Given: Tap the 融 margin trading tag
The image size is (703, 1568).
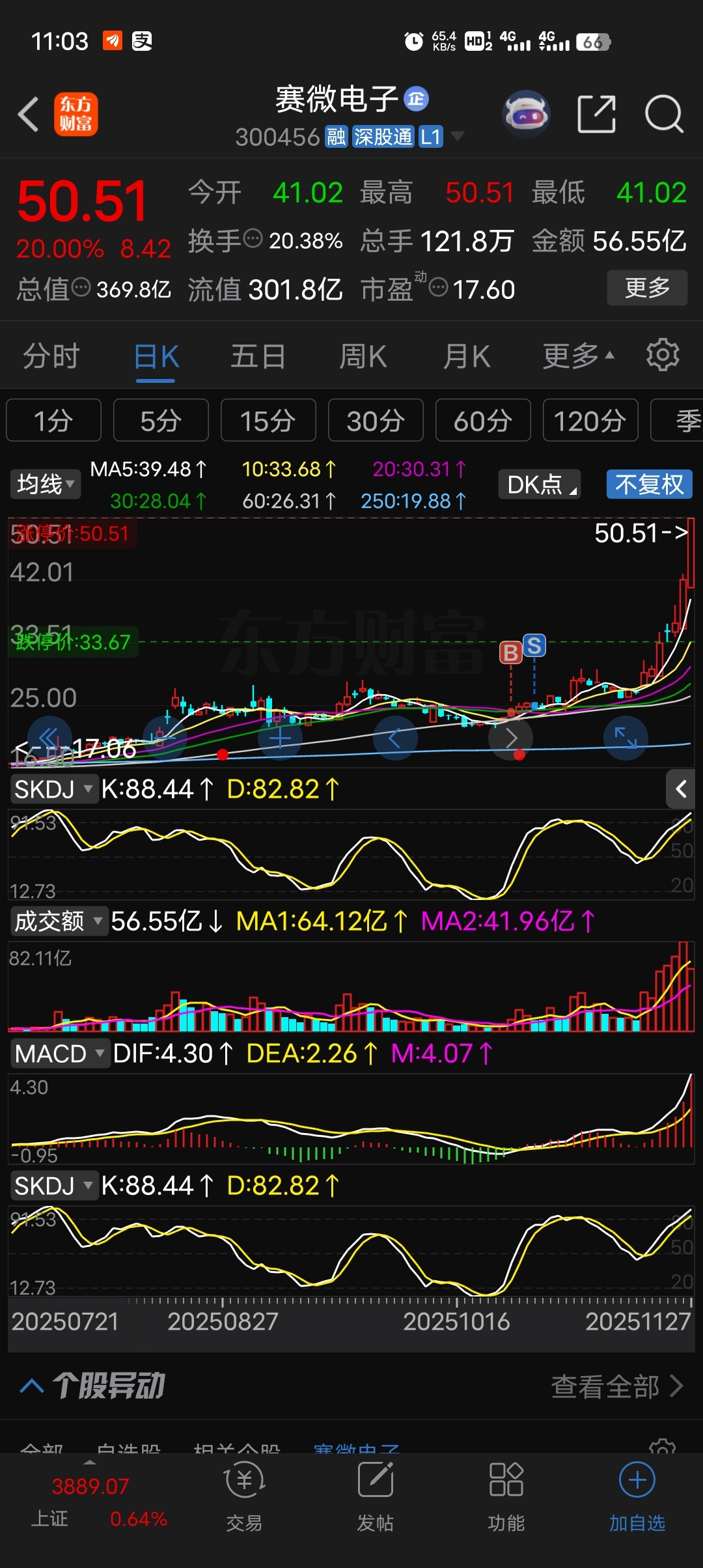Looking at the screenshot, I should pos(336,137).
